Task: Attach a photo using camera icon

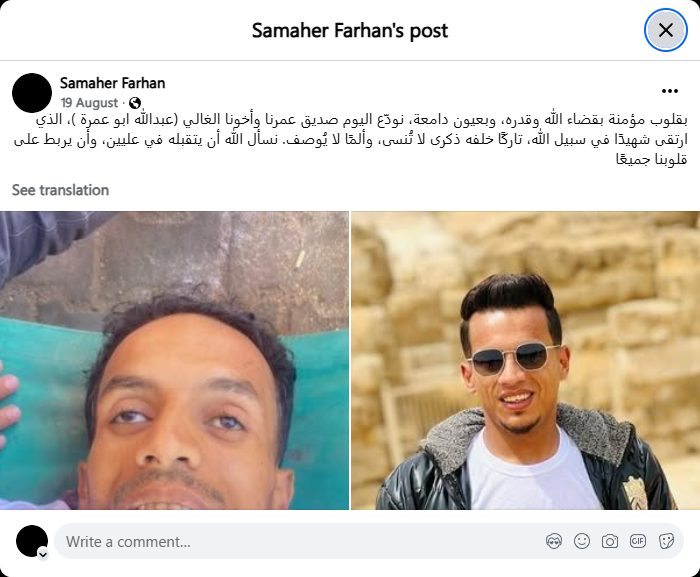Action: pyautogui.click(x=610, y=541)
